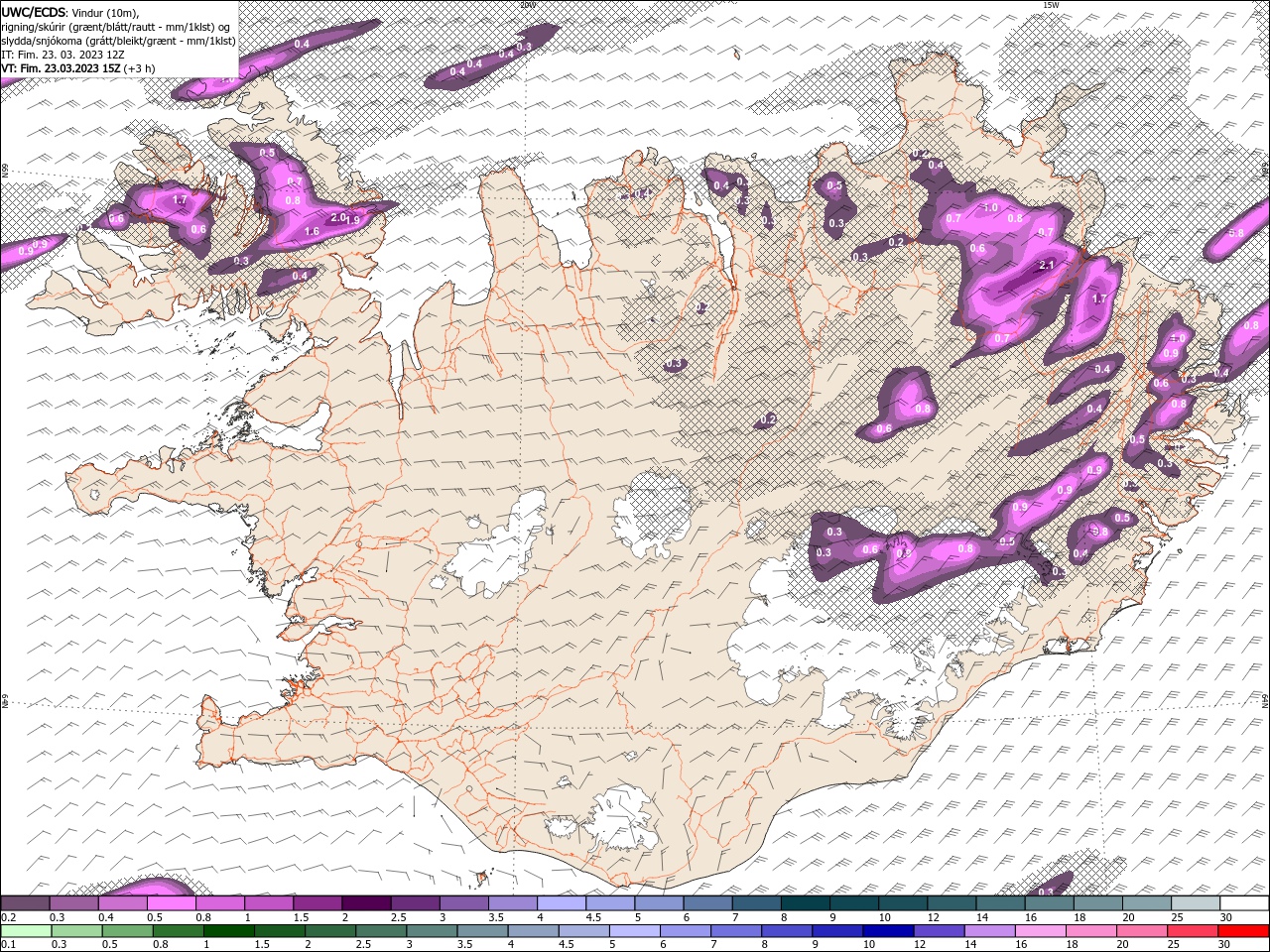Click the 2.0 snowfall value label

point(337,218)
